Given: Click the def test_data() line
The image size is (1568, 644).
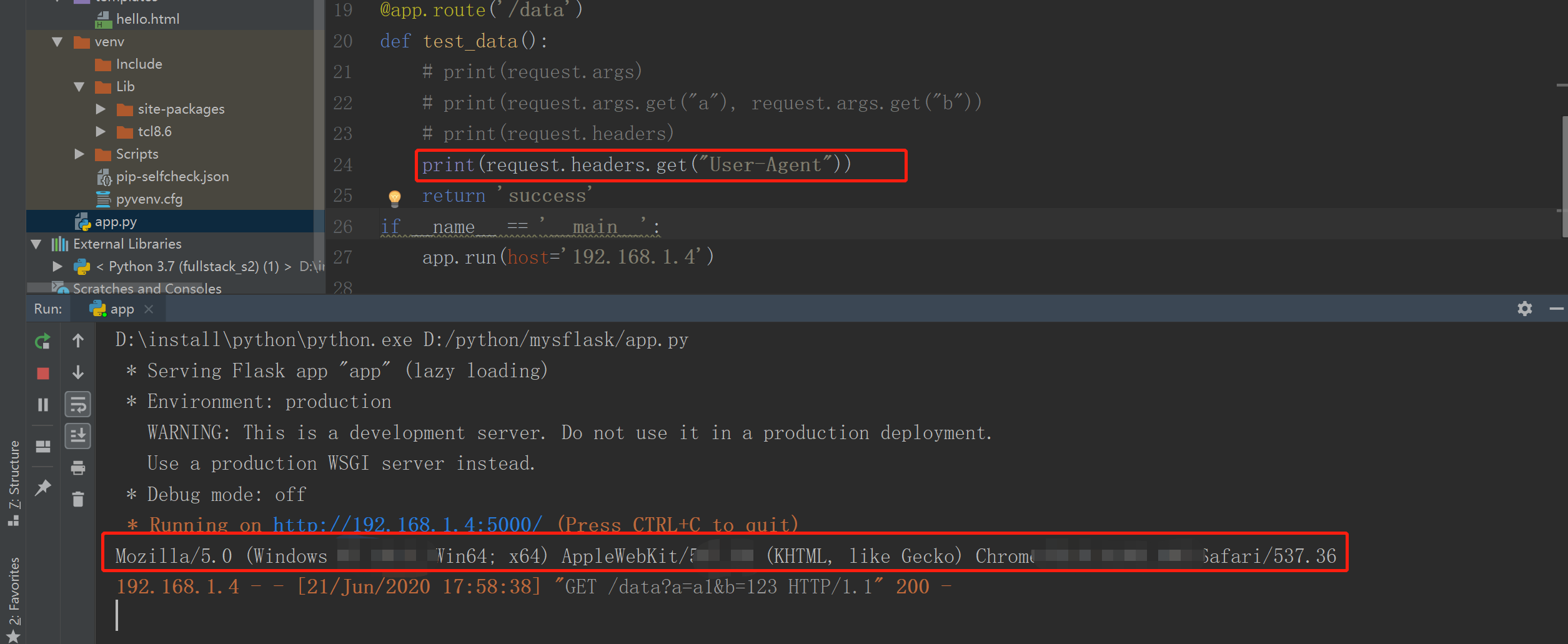Looking at the screenshot, I should [x=464, y=41].
